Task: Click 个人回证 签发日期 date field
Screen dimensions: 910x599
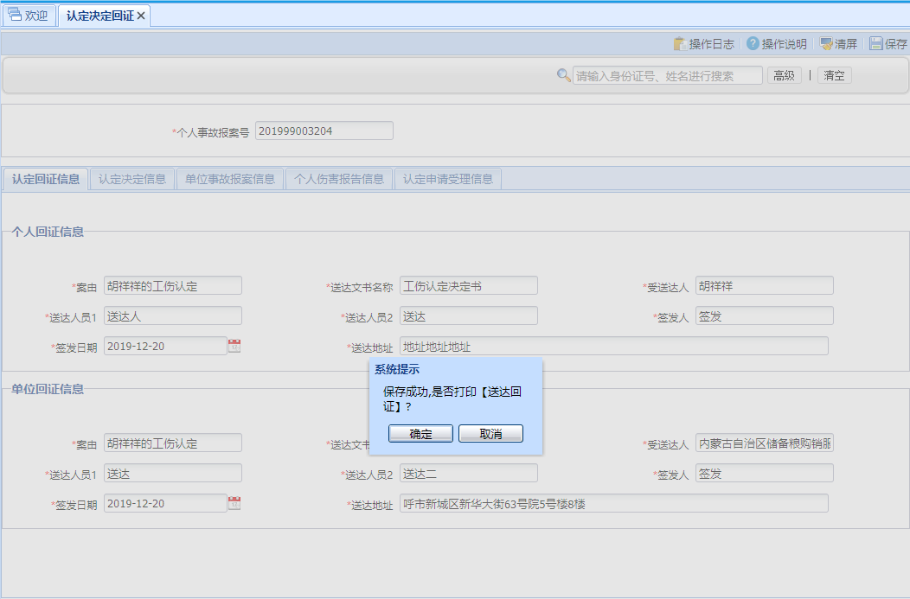Action: coord(165,346)
